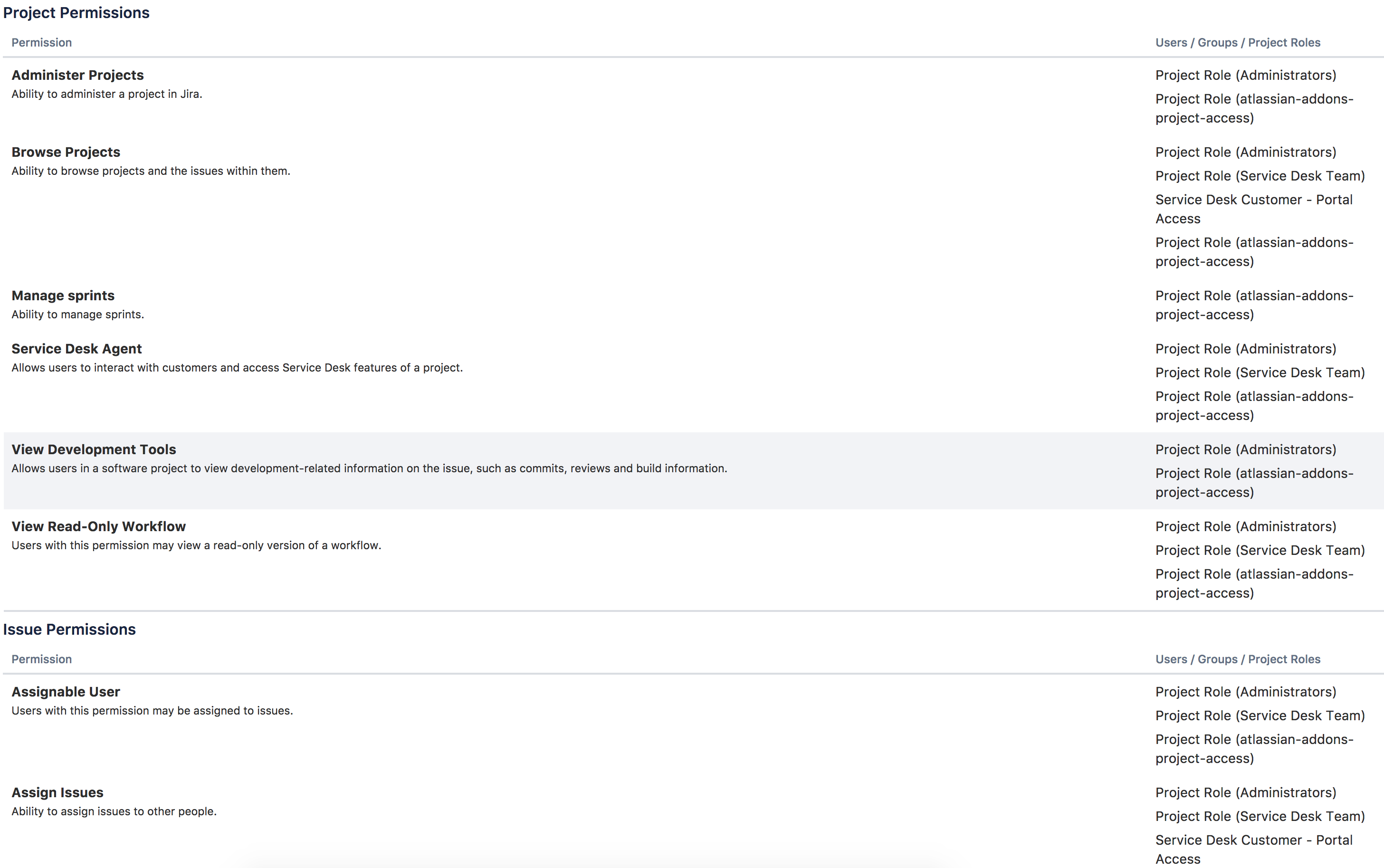Select the highlighted View Development Tools row
Image resolution: width=1384 pixels, height=868 pixels.
click(x=694, y=471)
